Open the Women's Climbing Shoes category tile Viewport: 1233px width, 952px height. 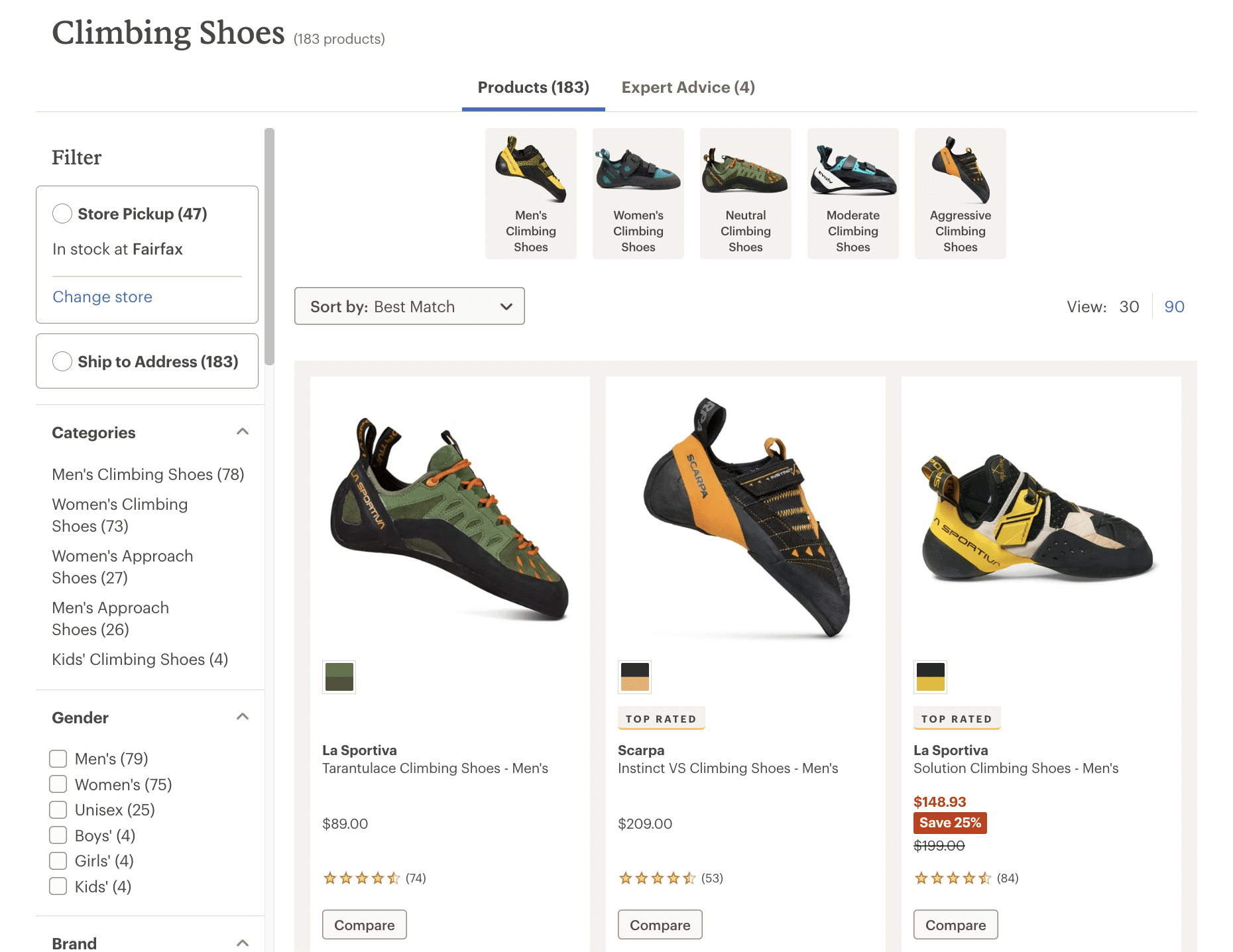pyautogui.click(x=638, y=194)
